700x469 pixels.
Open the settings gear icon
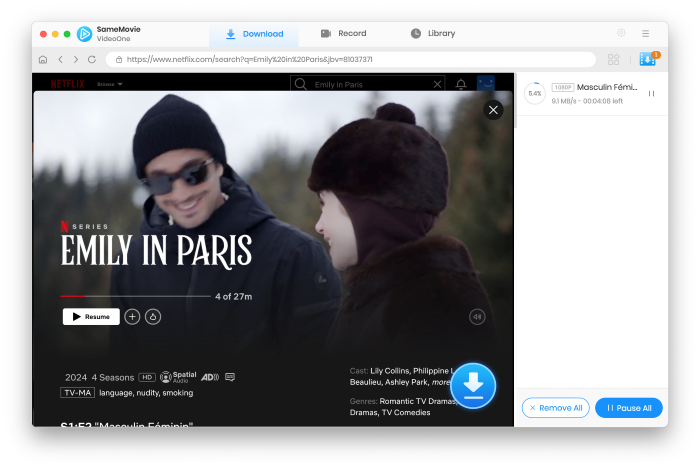621,33
